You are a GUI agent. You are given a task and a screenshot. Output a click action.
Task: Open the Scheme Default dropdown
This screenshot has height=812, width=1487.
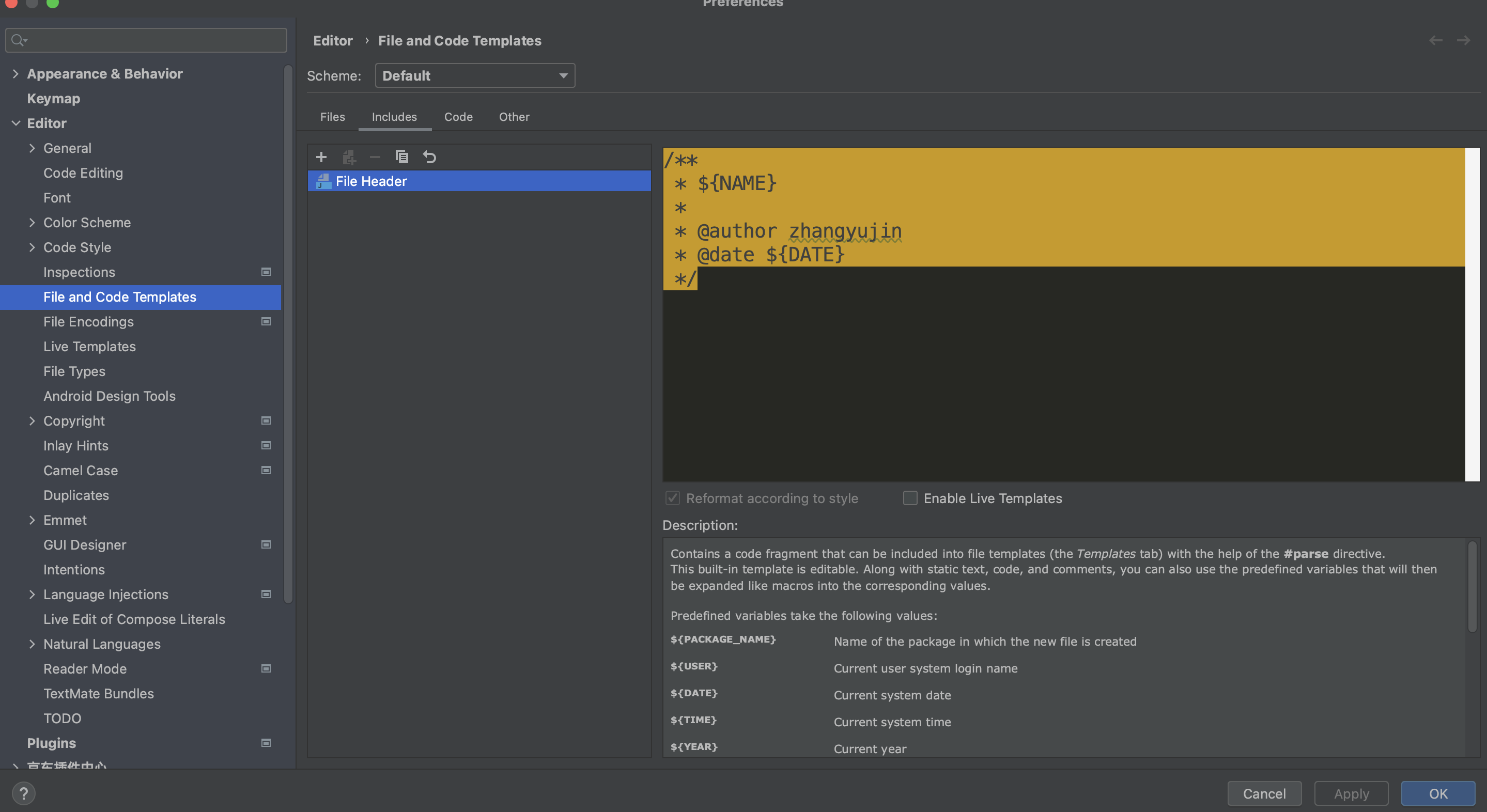[474, 75]
